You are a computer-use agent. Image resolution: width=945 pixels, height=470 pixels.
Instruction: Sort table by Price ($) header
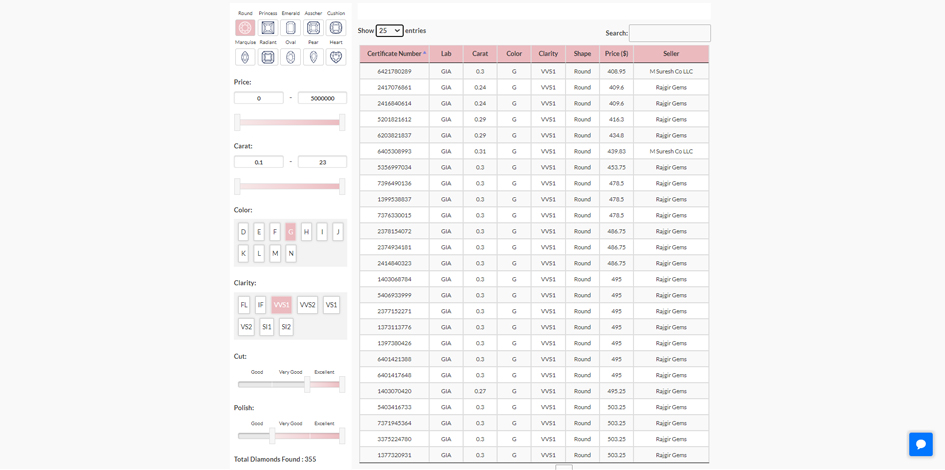pos(617,54)
